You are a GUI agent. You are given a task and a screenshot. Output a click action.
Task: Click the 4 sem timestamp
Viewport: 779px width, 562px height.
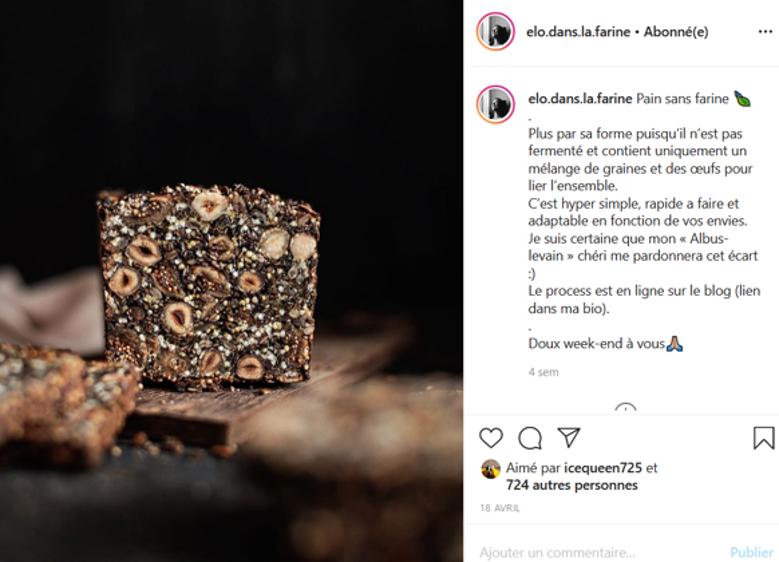tap(544, 372)
